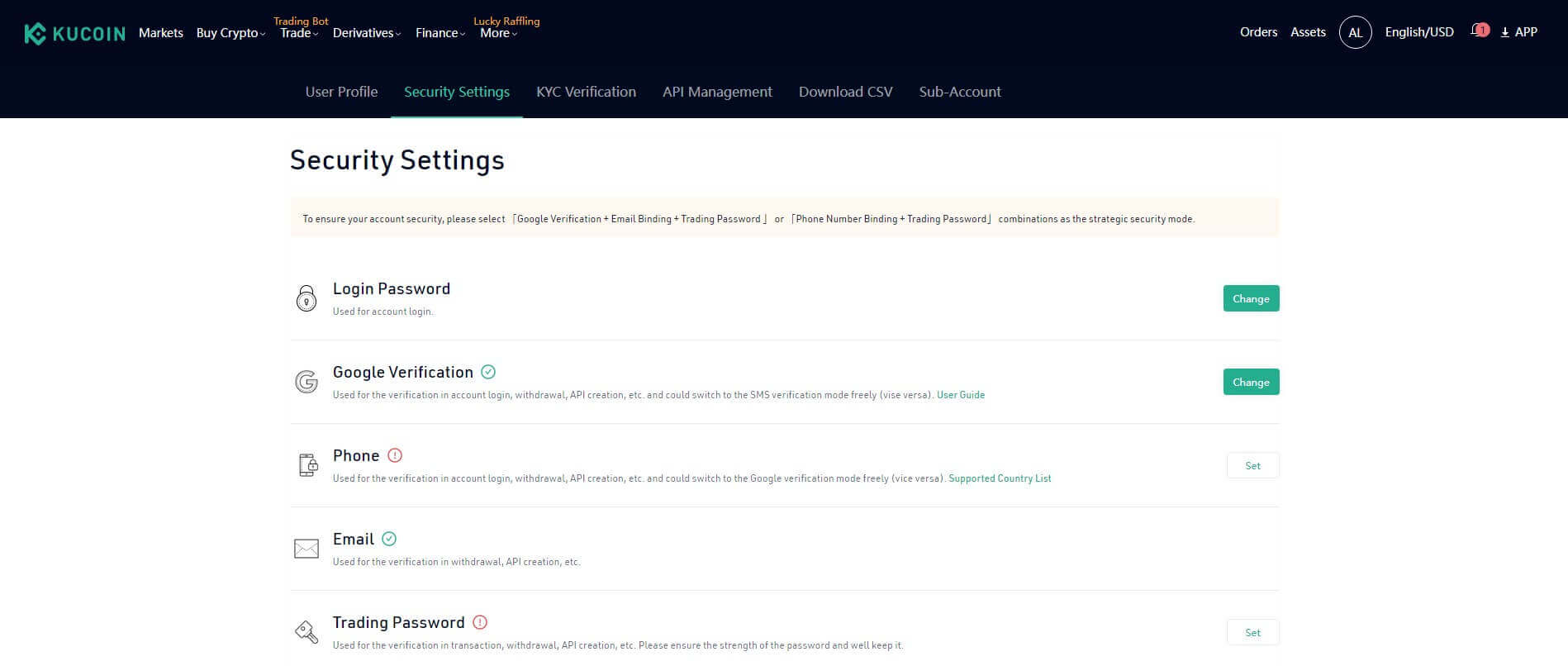
Task: Expand the Buy Crypto dropdown
Action: [x=230, y=33]
